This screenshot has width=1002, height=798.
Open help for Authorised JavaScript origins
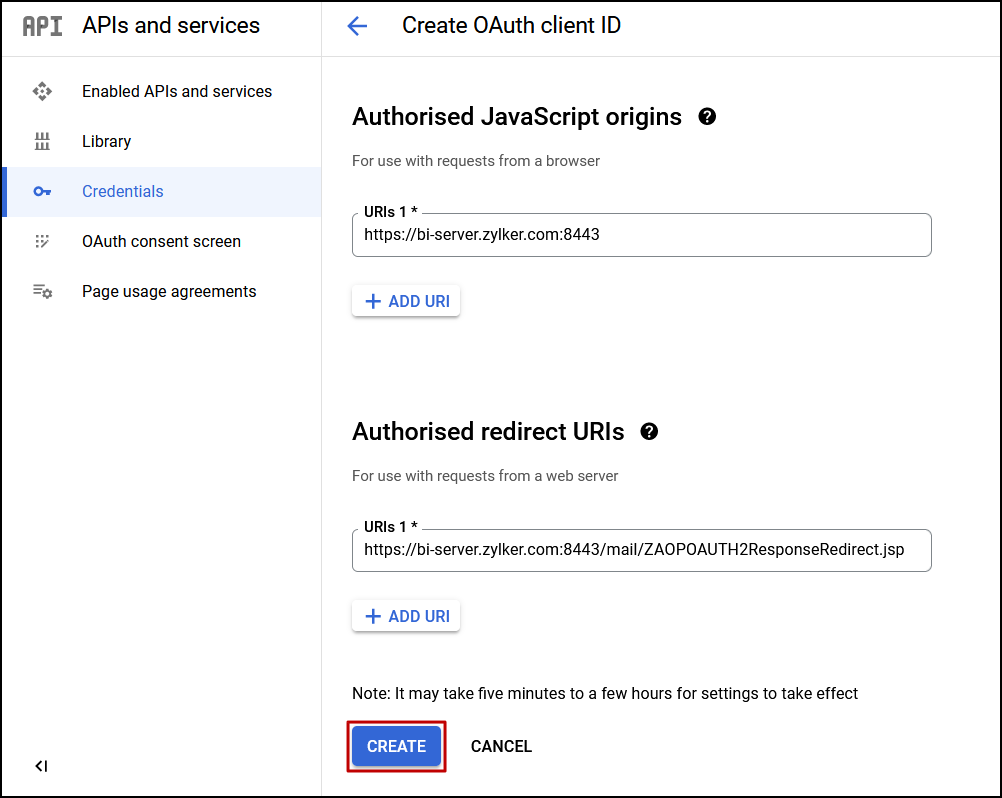coord(707,116)
